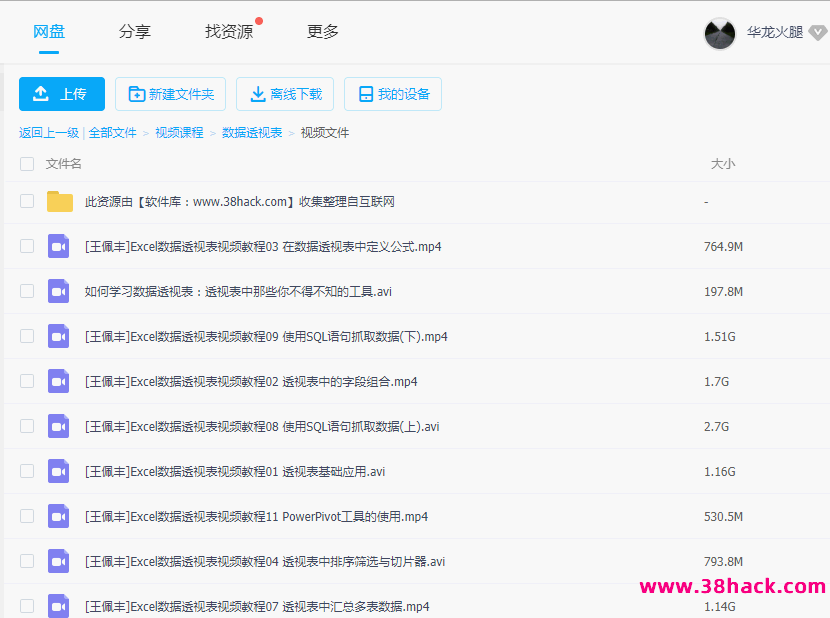Open folder 此资源由【软件库：www.38hack.com】收集整理自互联网
Image resolution: width=830 pixels, height=618 pixels.
[x=240, y=202]
